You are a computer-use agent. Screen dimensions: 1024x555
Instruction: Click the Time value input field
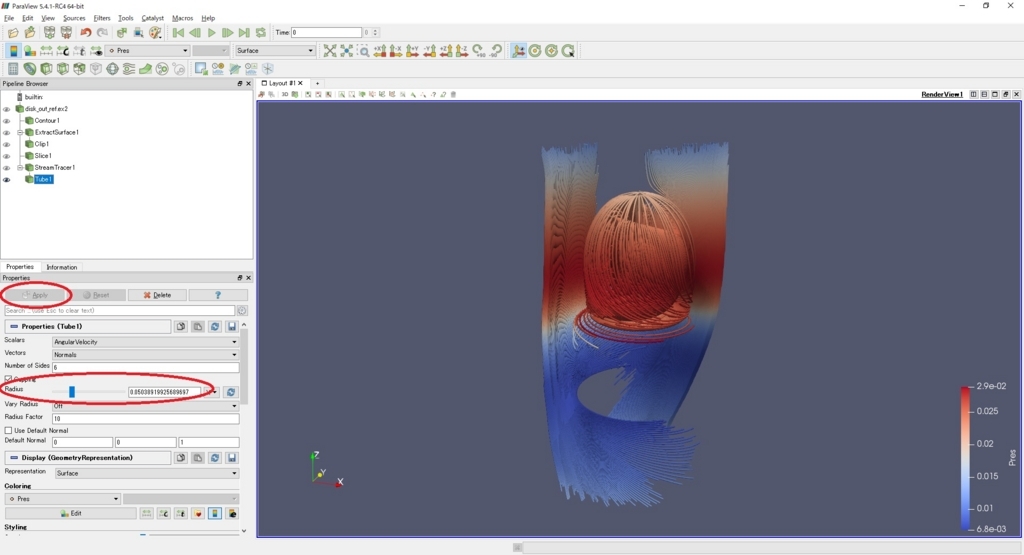click(x=326, y=33)
